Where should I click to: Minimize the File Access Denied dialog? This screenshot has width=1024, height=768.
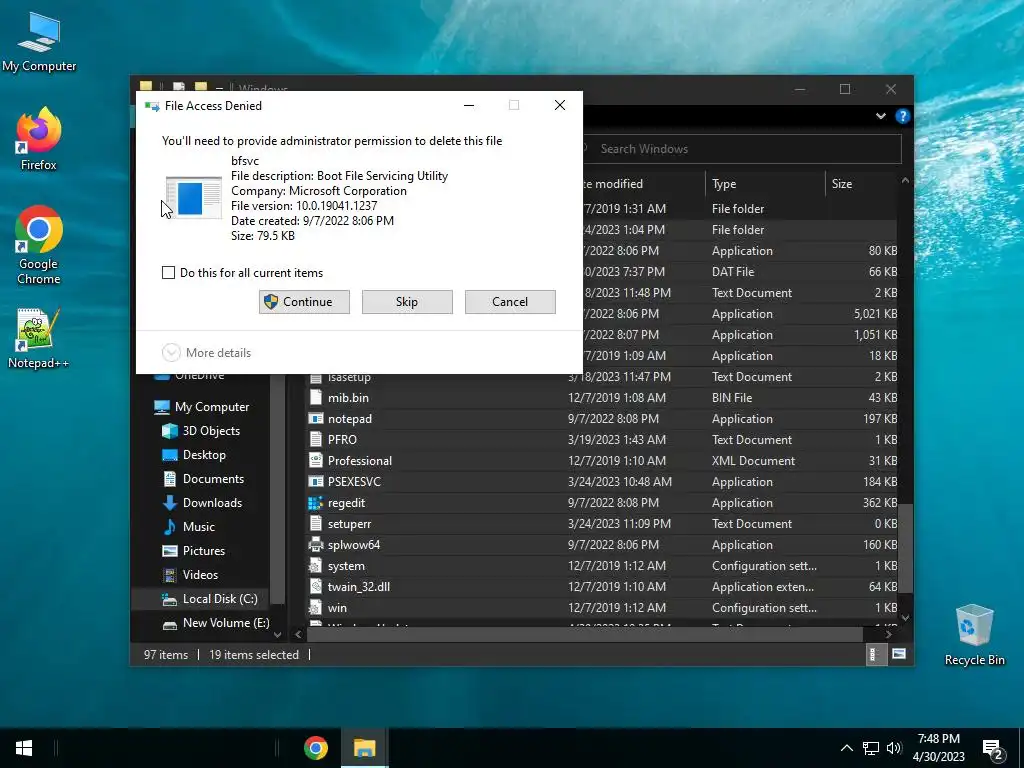pos(469,105)
